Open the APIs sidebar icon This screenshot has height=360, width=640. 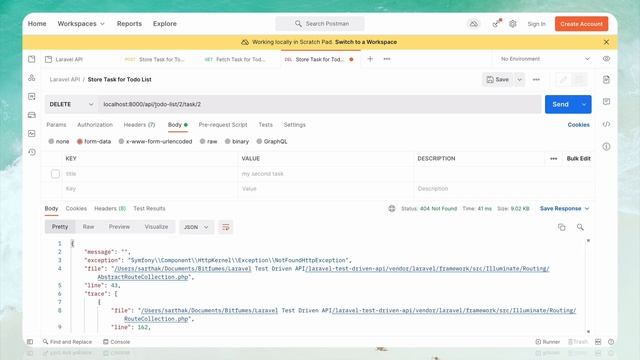(32, 78)
